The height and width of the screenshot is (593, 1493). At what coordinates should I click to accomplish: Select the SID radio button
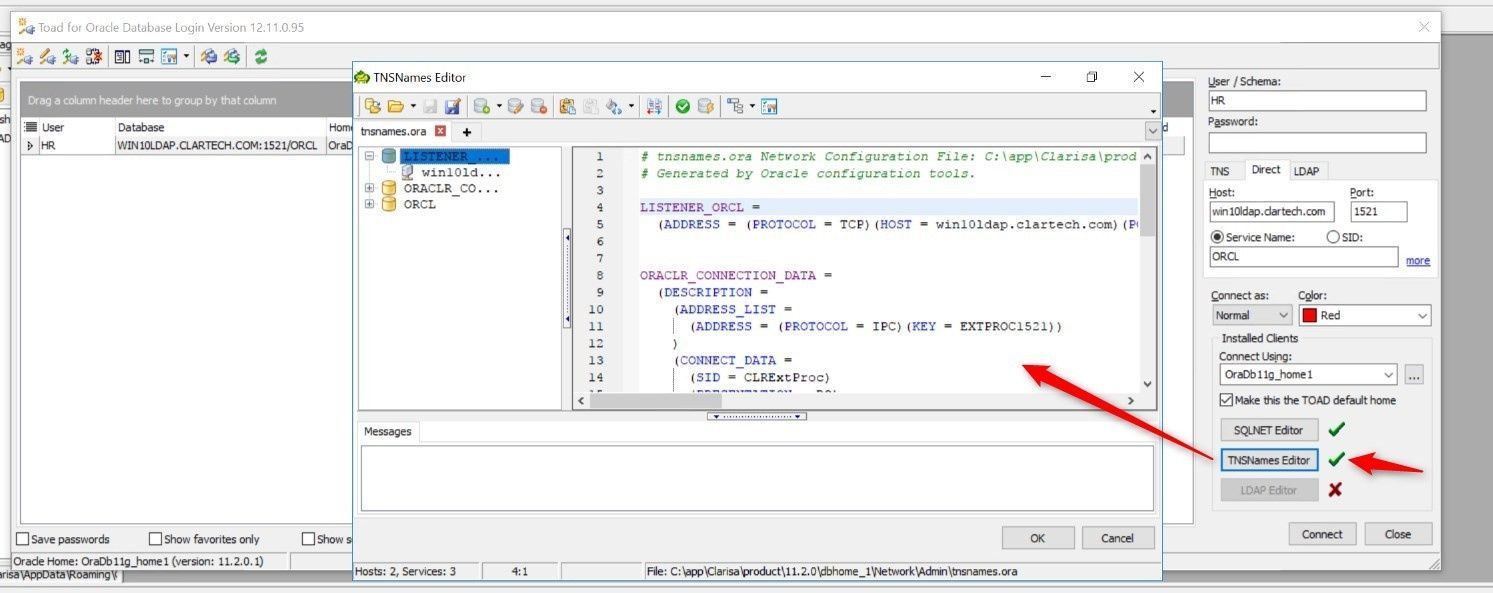coord(1332,237)
